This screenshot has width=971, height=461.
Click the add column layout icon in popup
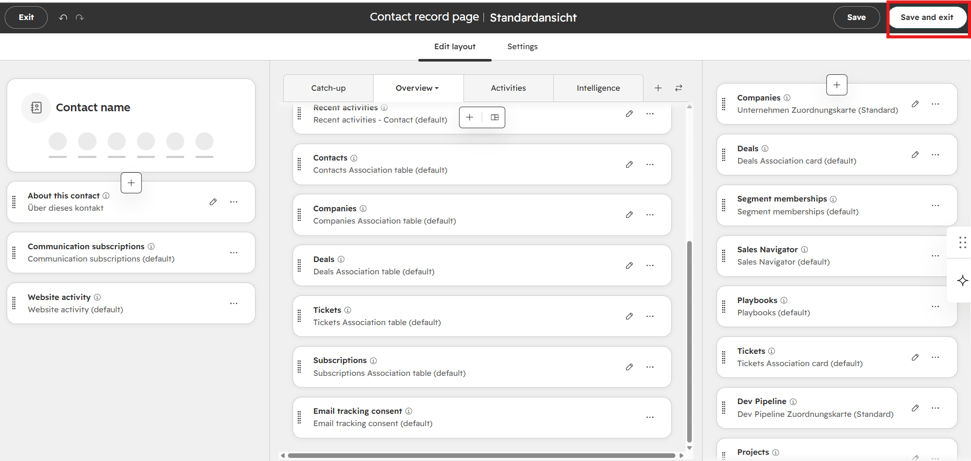pyautogui.click(x=494, y=117)
